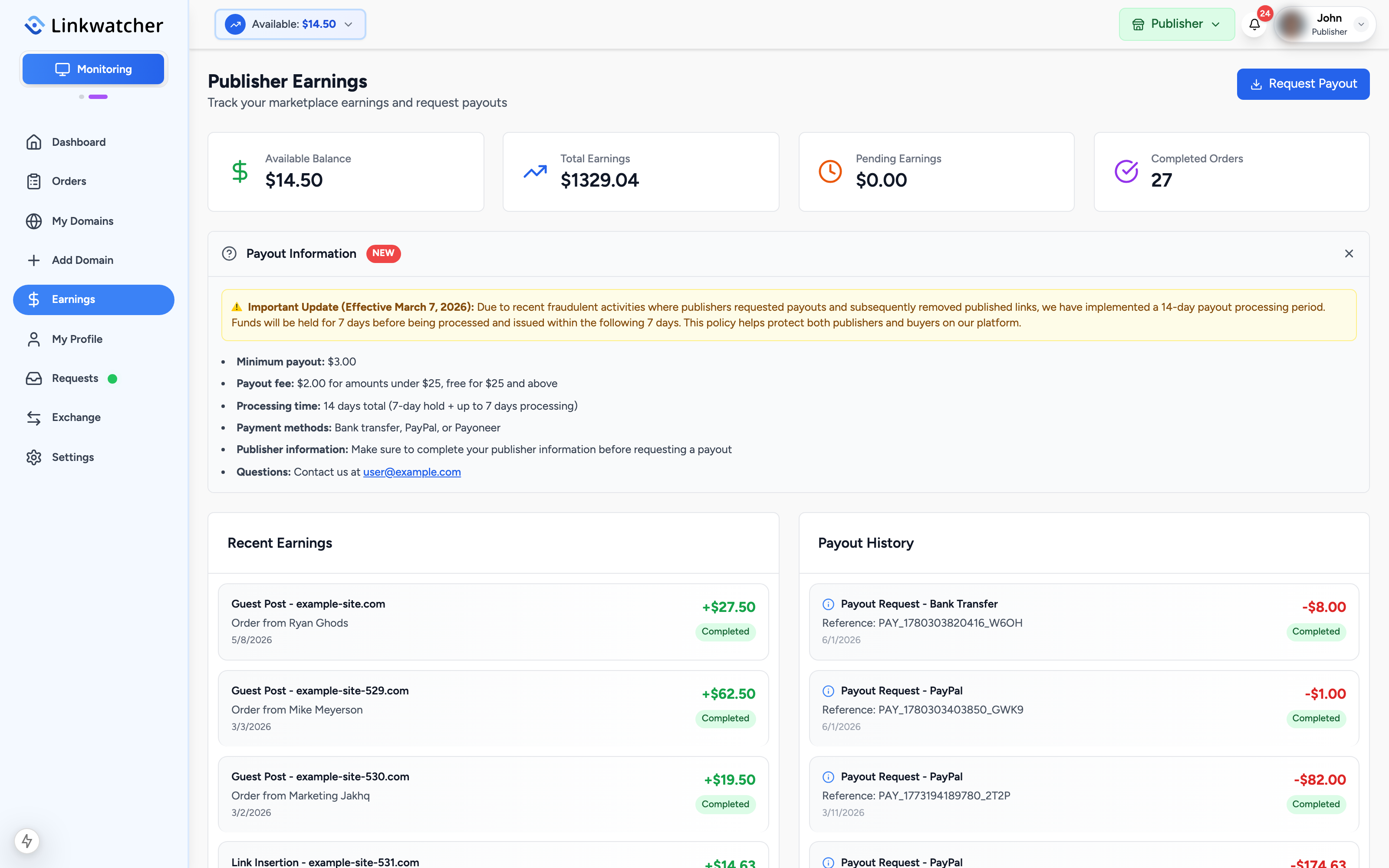
Task: Select the small gray mode indicator dot
Action: tap(82, 96)
